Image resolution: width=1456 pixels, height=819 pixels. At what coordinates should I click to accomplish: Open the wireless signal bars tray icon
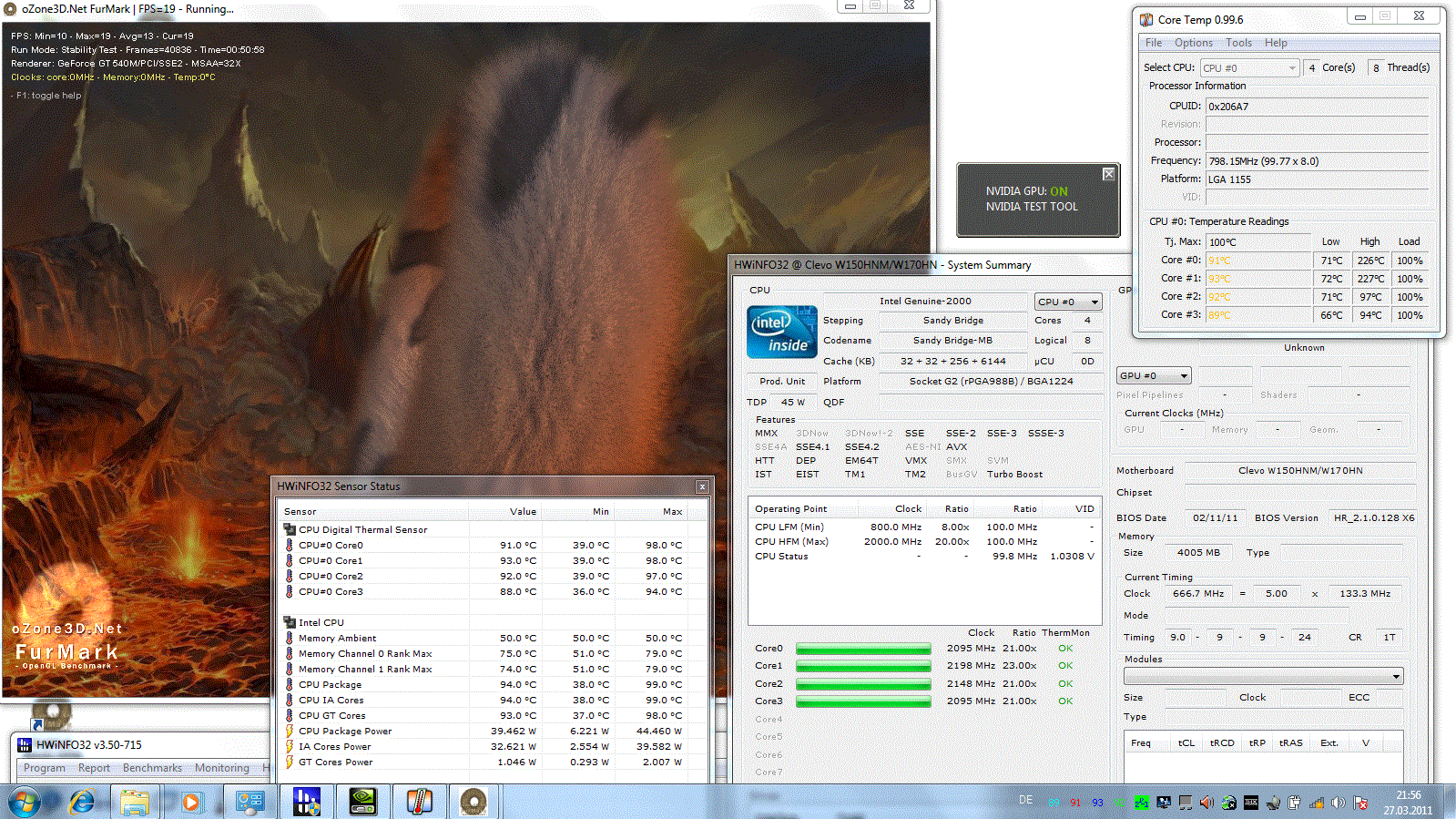coord(1317,803)
